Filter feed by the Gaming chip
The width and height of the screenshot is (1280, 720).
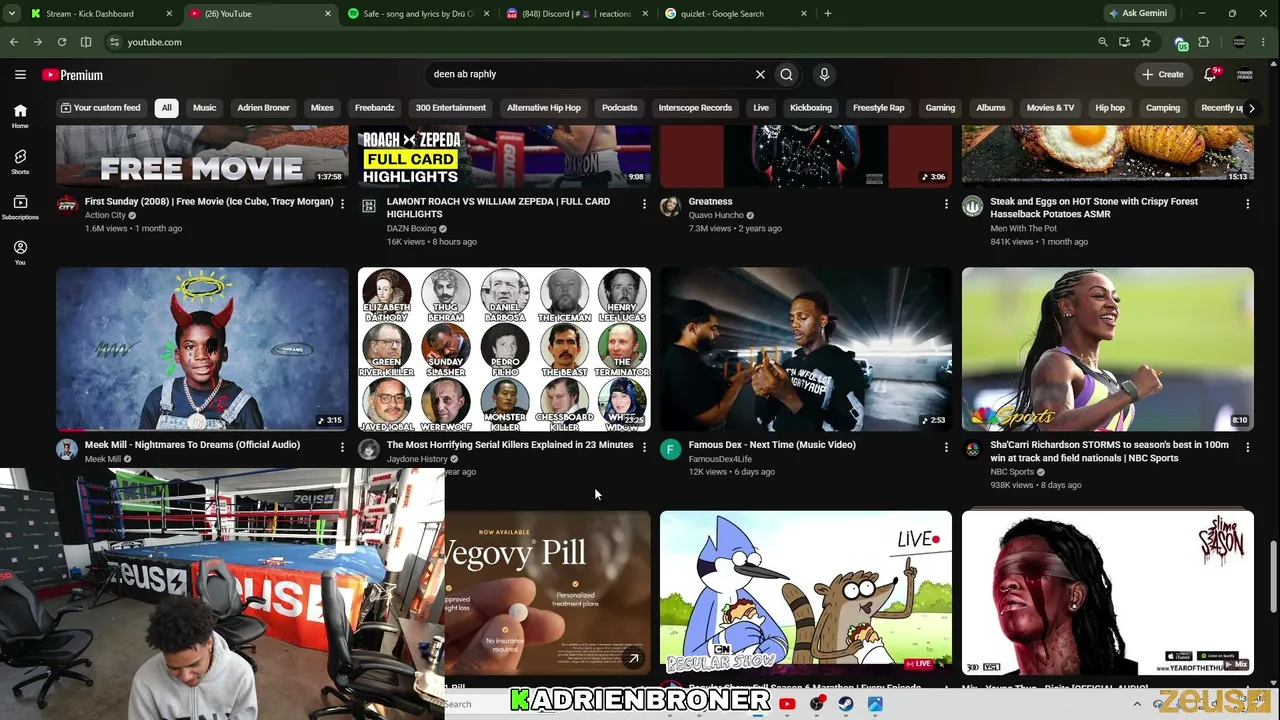(940, 108)
